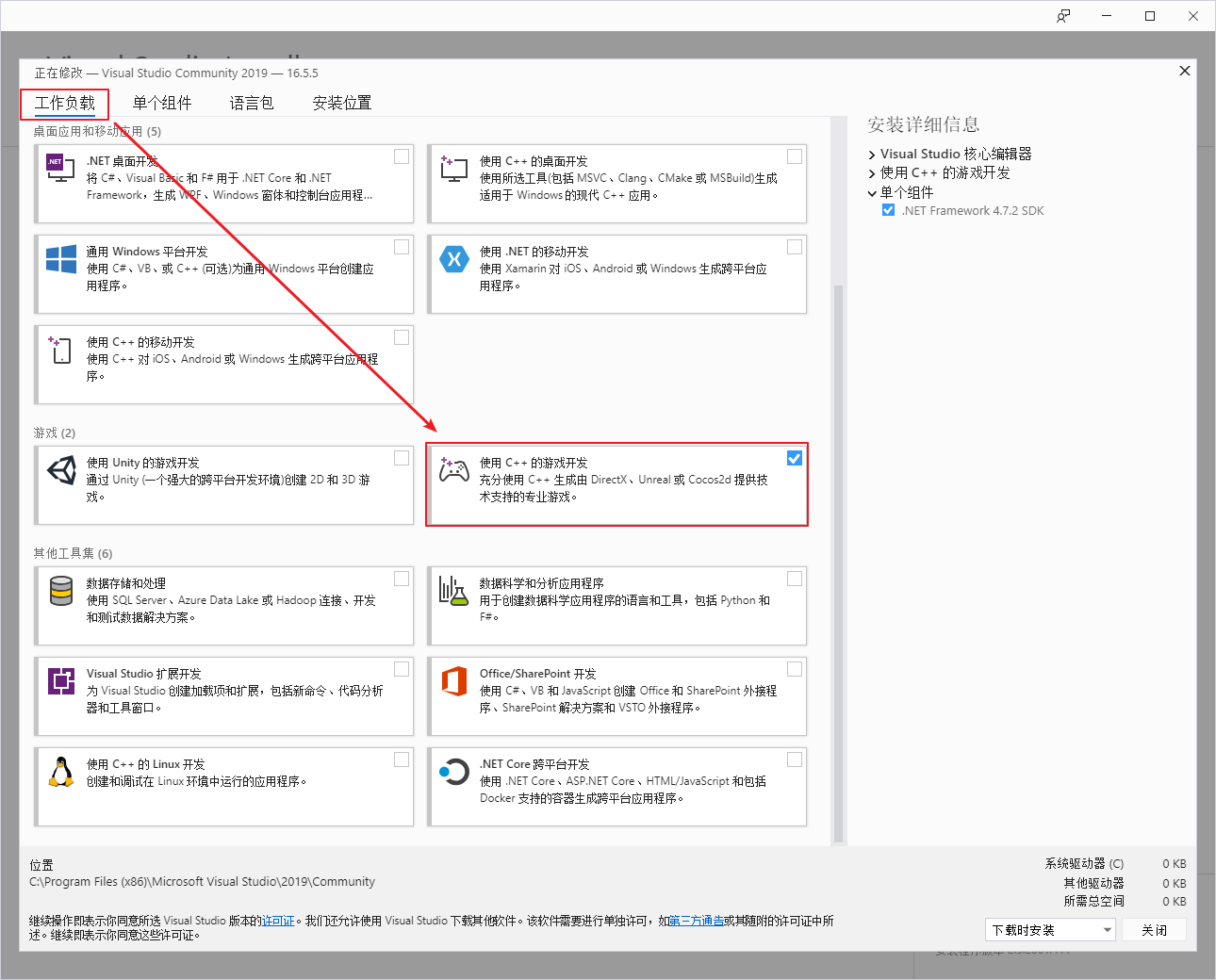
Task: Check the 通用 Windows 平台开发 checkbox
Action: 402,247
